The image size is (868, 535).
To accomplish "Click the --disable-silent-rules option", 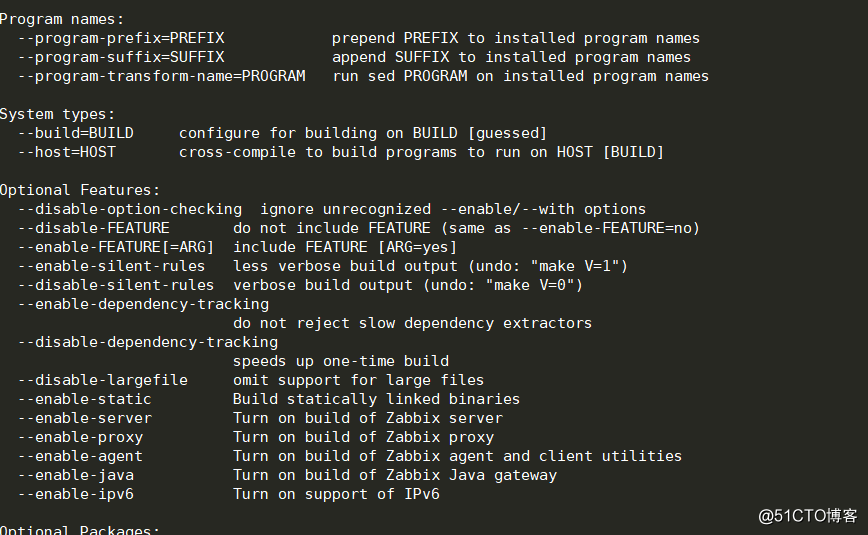I will tap(116, 285).
